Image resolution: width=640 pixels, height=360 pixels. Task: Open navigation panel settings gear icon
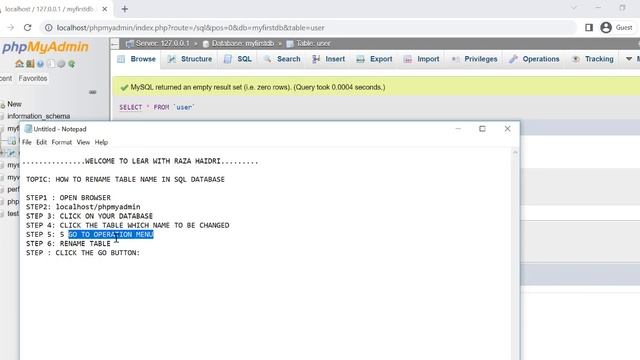61,64
